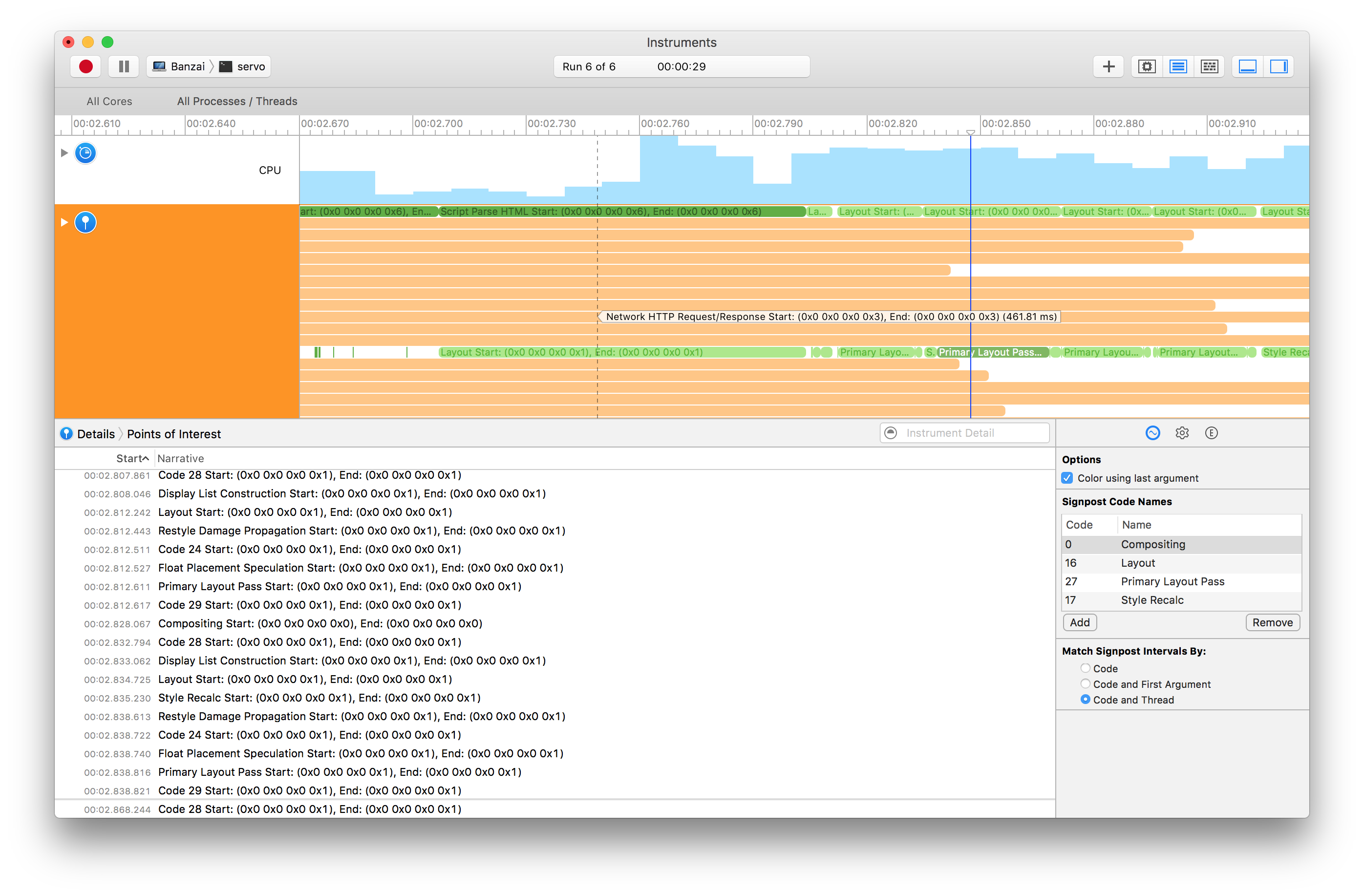1364x896 pixels.
Task: Select 'Code and Thread' radio button
Action: point(1086,700)
